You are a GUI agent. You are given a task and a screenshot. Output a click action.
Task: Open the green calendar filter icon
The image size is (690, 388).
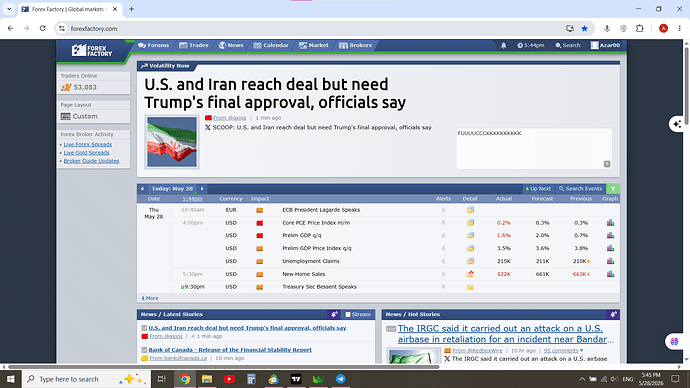(x=613, y=189)
